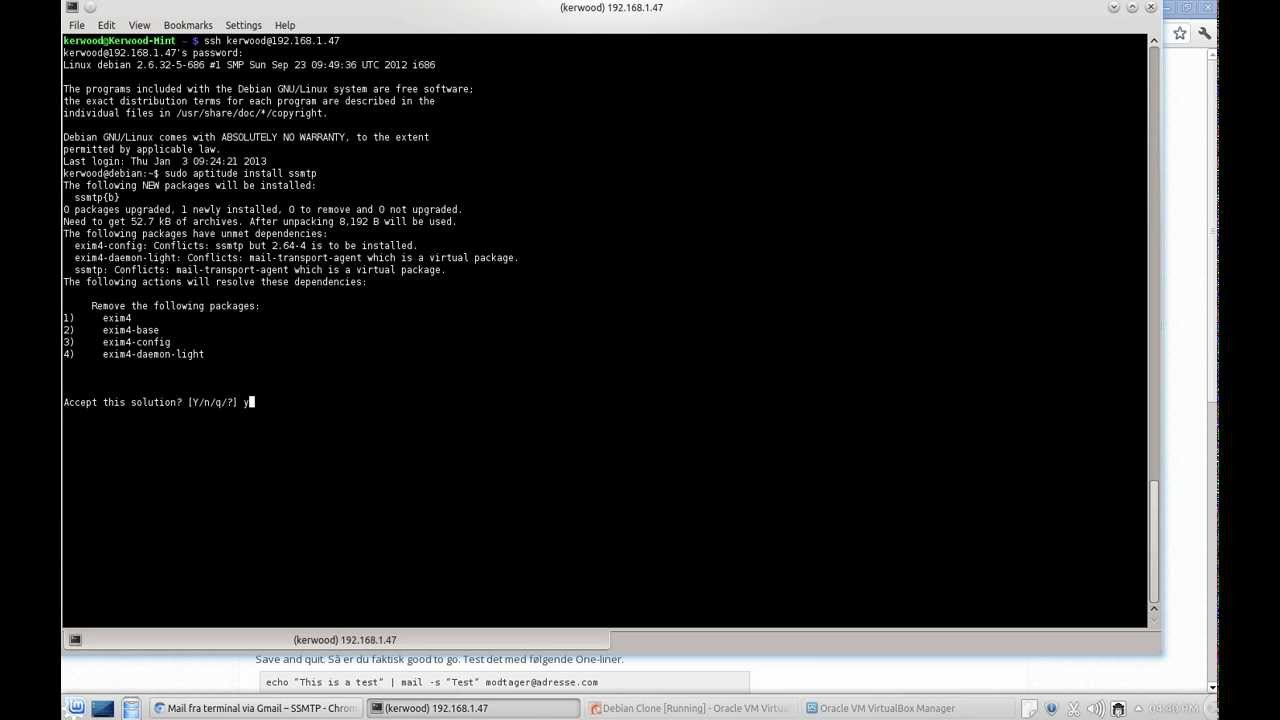The width and height of the screenshot is (1280, 720).
Task: Click the new tab icon in Konsole tab bar
Action: click(x=75, y=640)
